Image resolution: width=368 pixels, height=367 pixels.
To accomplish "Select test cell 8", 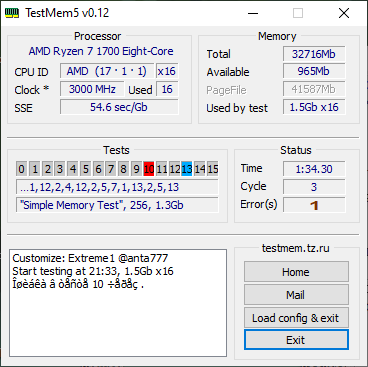I will tap(123, 169).
